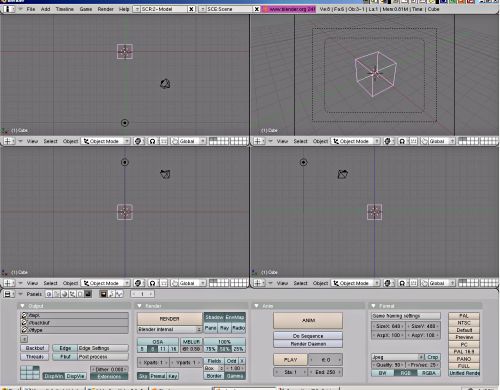Open the Jpeg file format dropdown
The width and height of the screenshot is (500, 390).
pos(398,357)
